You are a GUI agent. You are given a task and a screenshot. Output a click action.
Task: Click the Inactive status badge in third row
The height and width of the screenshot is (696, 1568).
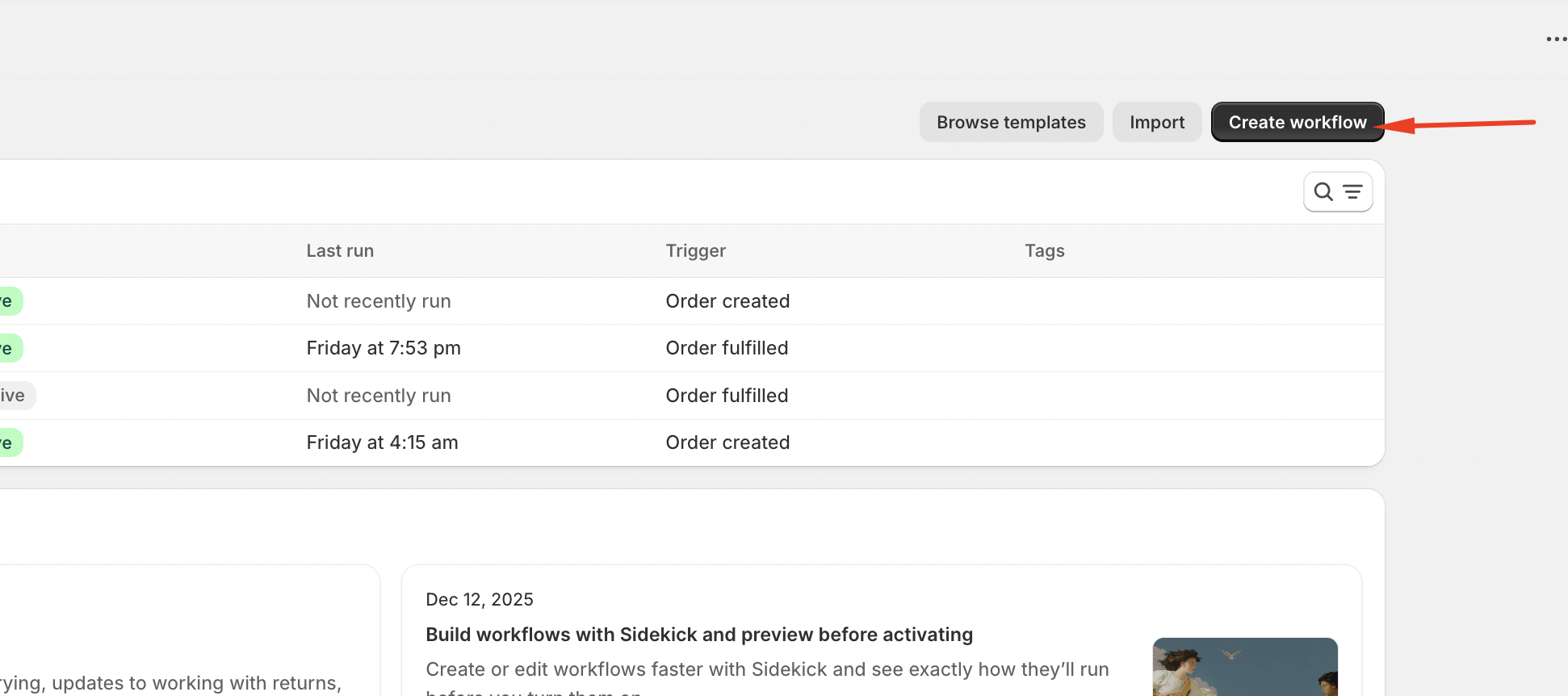[x=14, y=396]
